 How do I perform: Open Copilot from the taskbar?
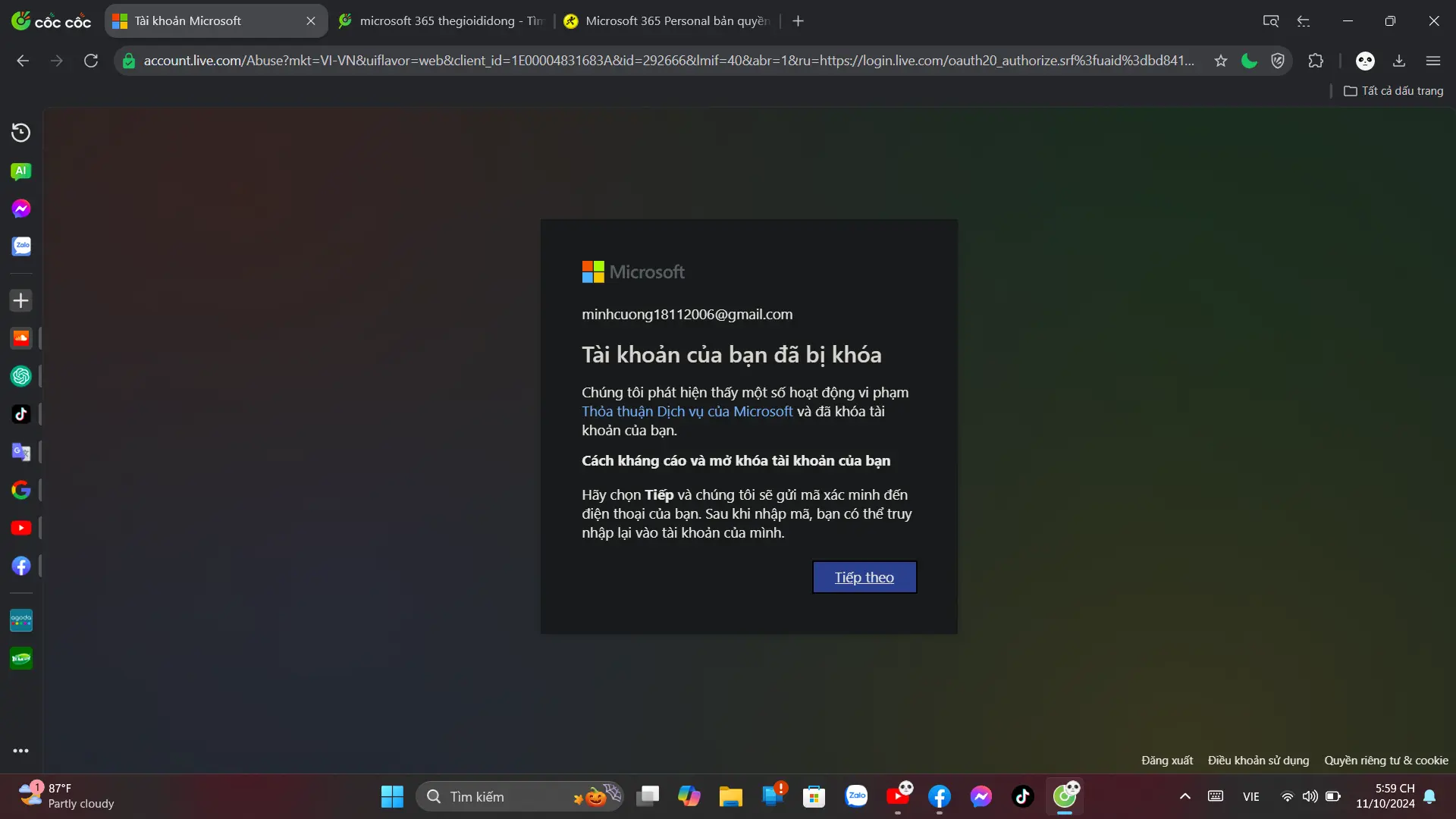coord(689,796)
